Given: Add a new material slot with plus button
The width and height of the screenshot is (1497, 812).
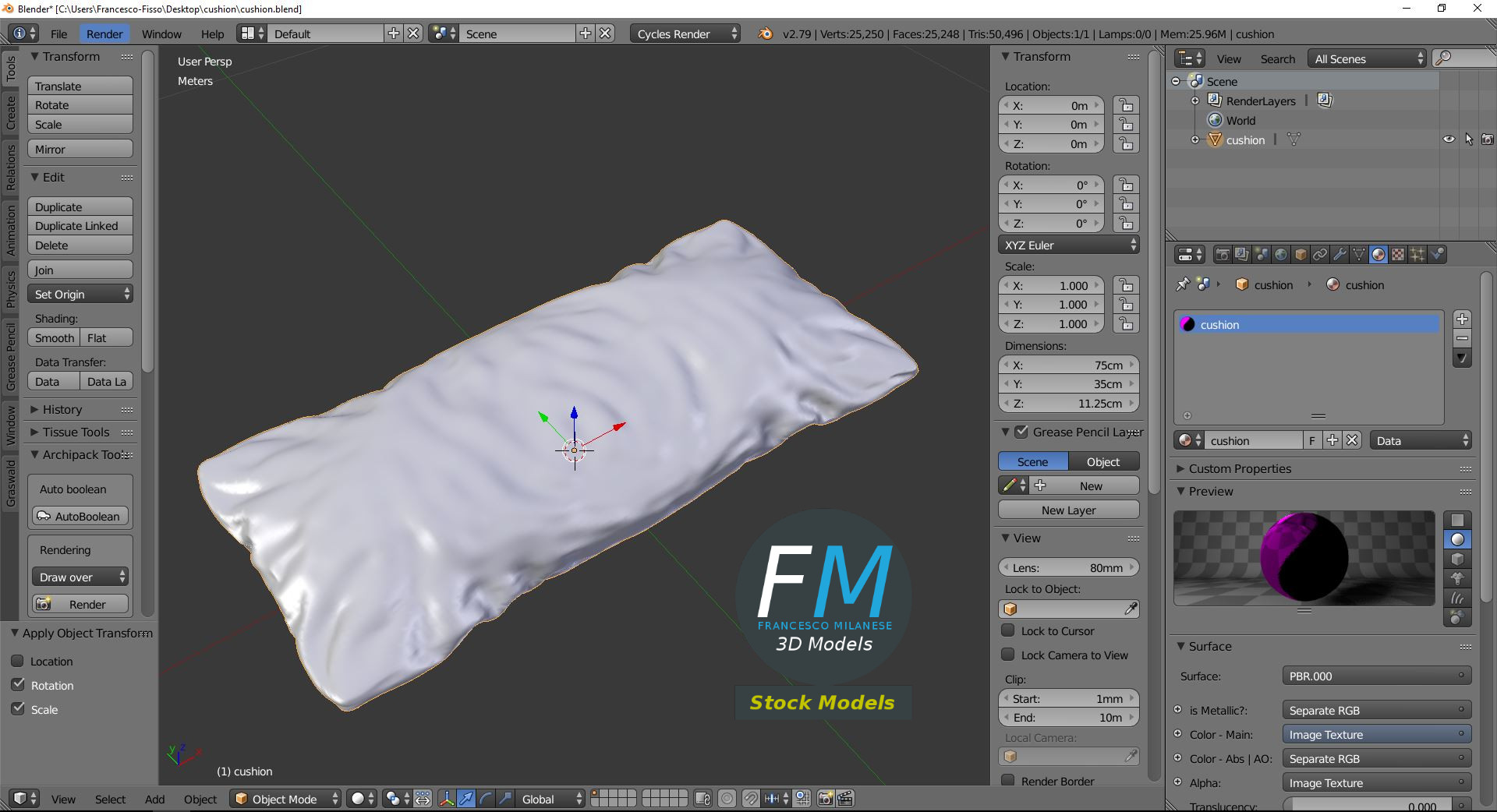Looking at the screenshot, I should click(1463, 320).
